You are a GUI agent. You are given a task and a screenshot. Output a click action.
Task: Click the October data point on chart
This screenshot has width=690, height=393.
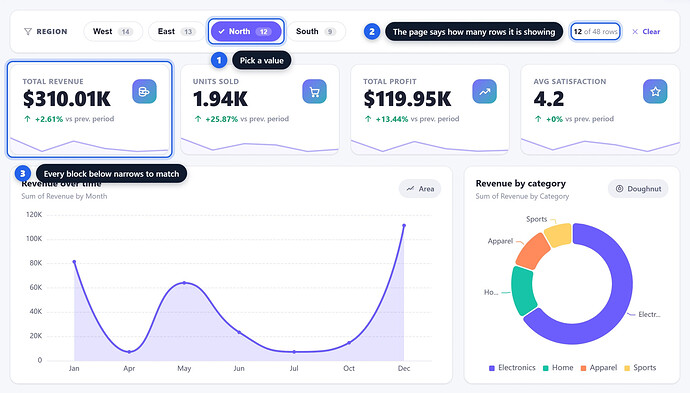pyautogui.click(x=349, y=342)
